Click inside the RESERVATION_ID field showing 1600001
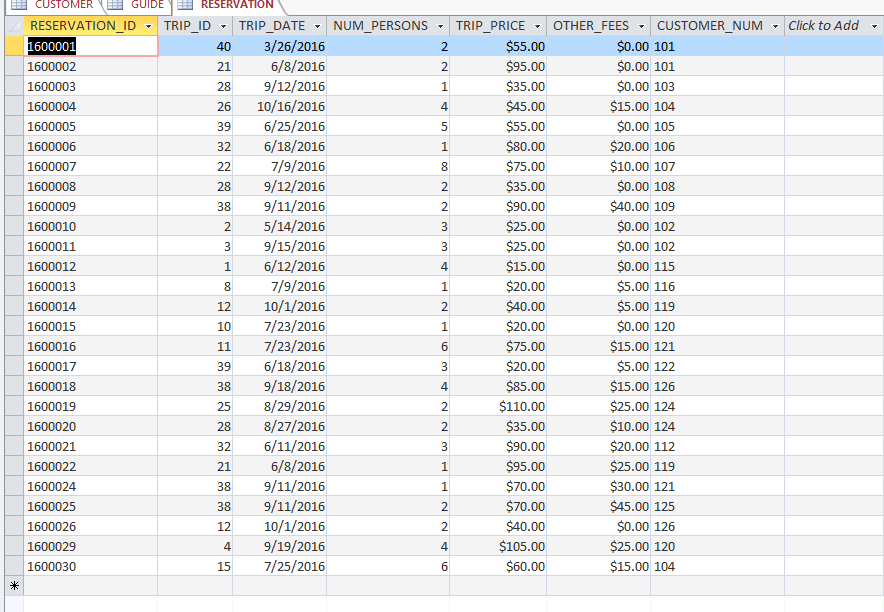Image resolution: width=884 pixels, height=612 pixels. (90, 46)
